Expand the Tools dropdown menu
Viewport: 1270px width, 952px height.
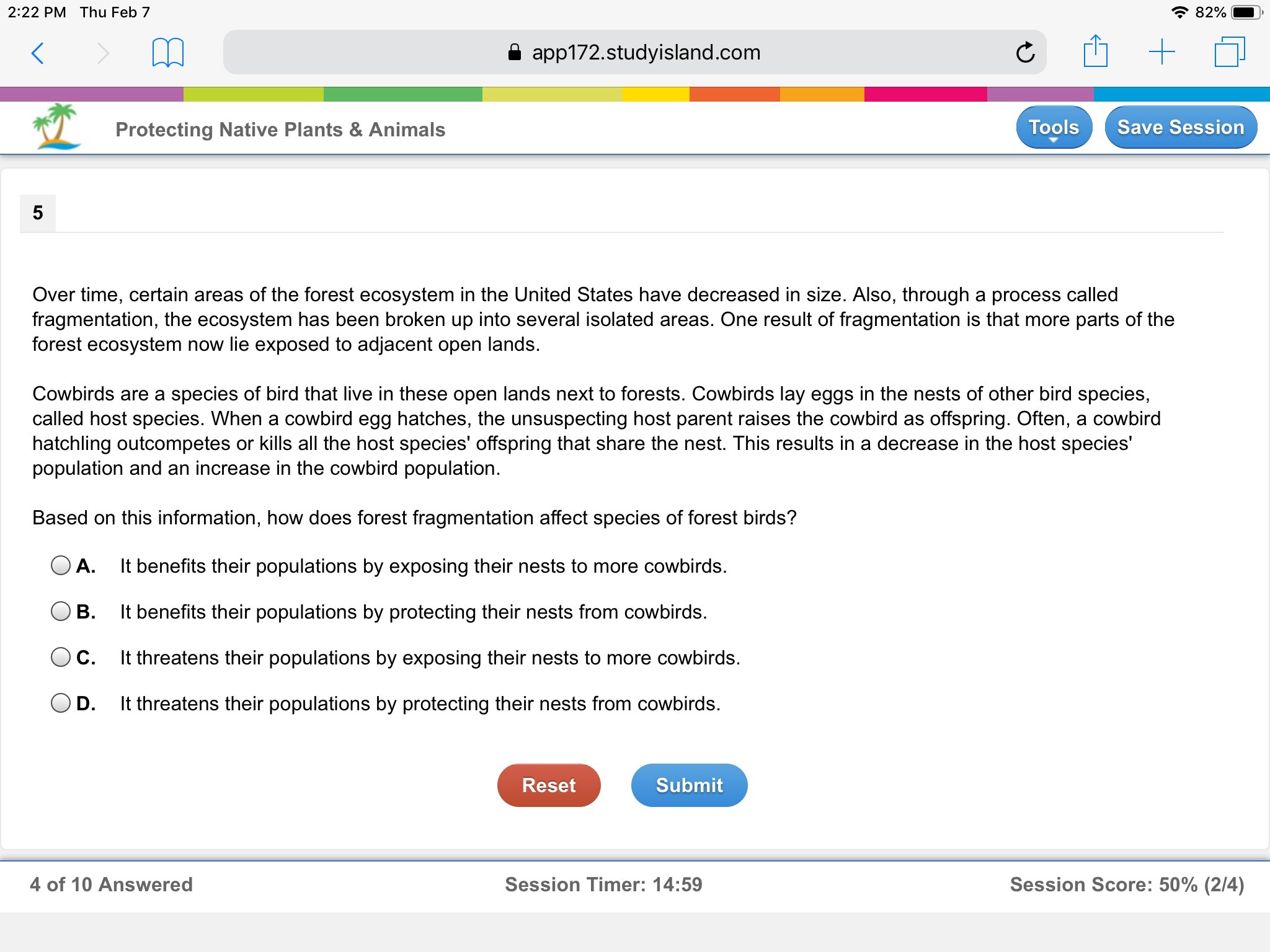click(x=1054, y=128)
